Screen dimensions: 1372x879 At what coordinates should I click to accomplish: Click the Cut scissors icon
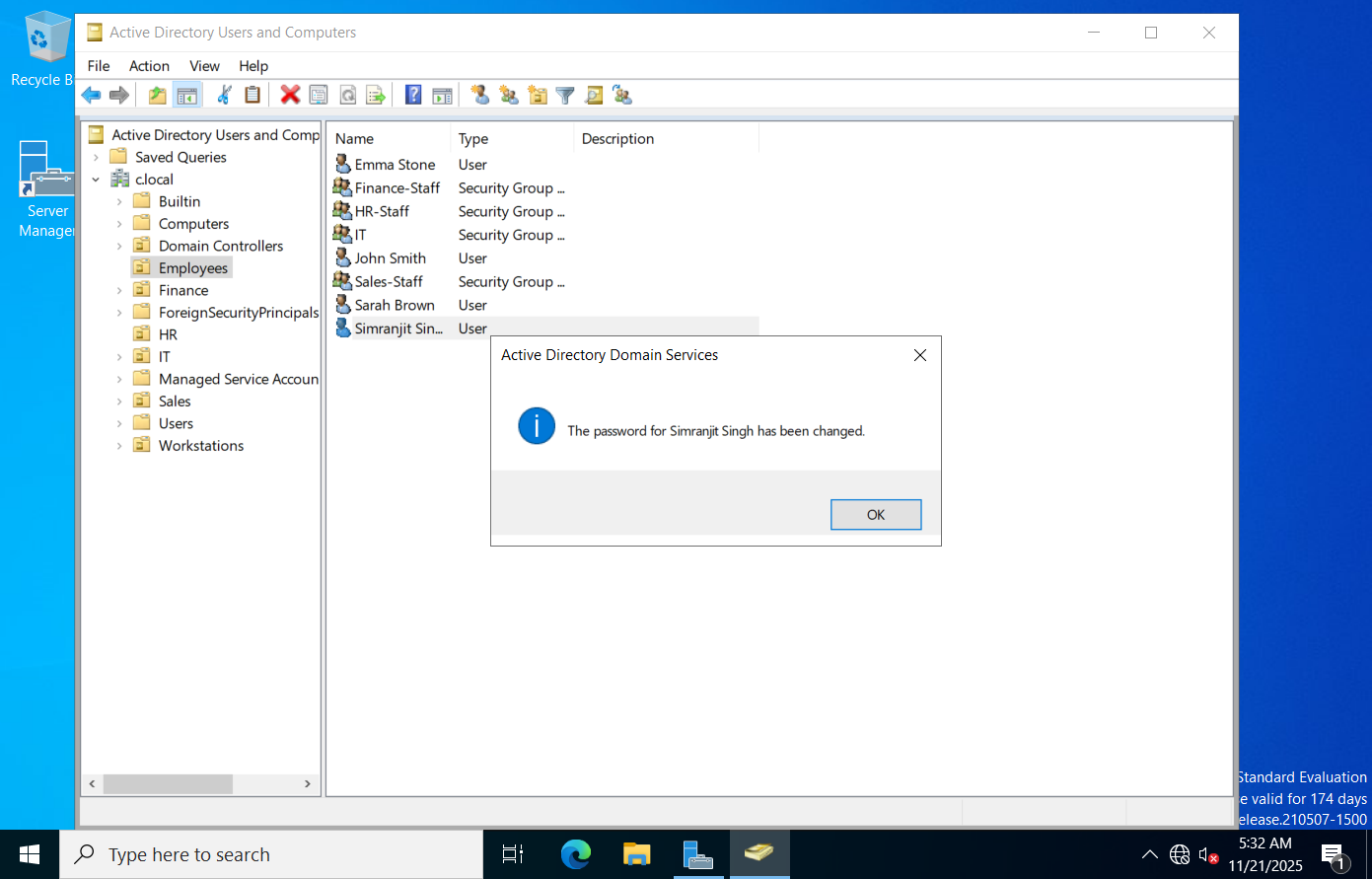pos(225,95)
